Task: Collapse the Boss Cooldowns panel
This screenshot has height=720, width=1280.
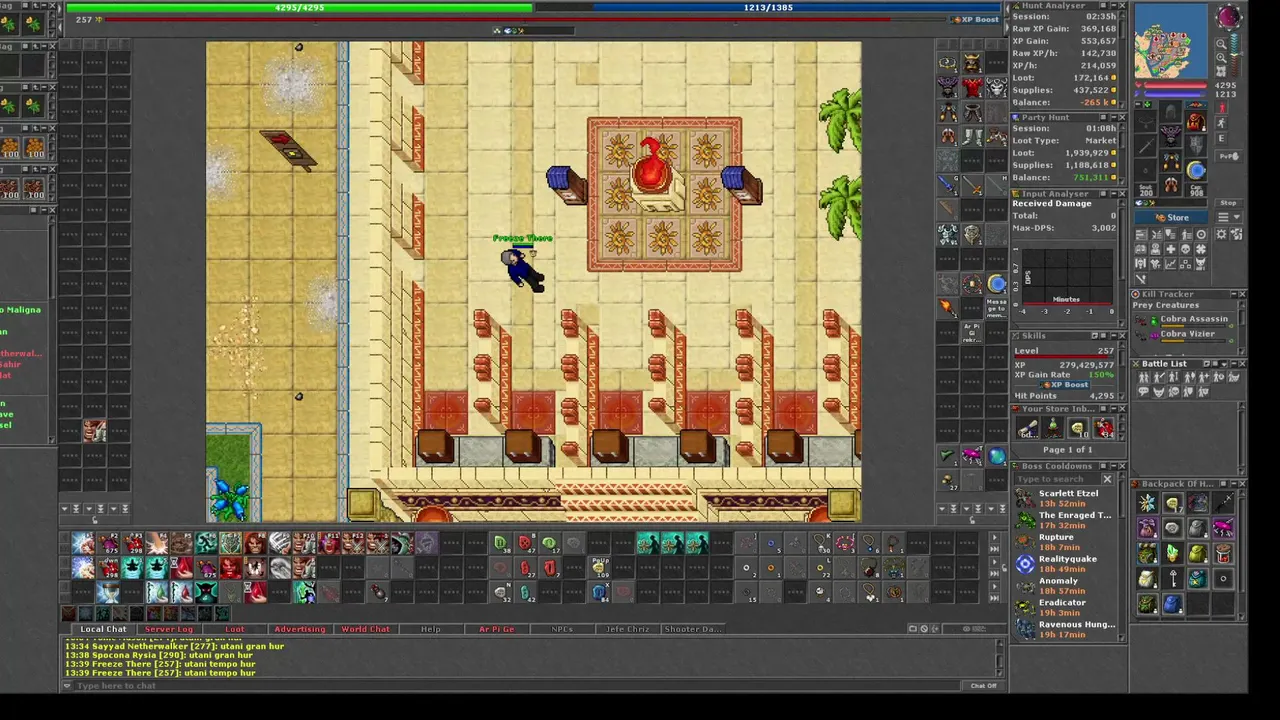Action: 1112,466
